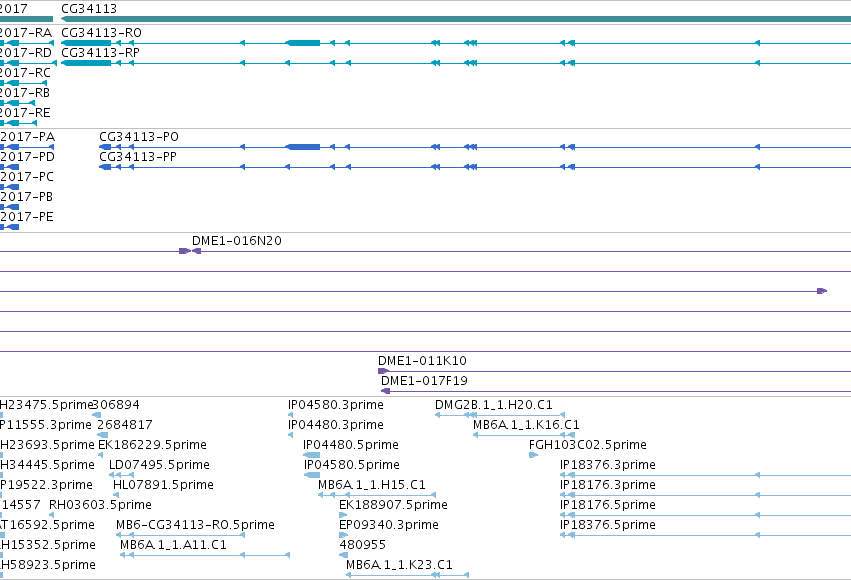Image resolution: width=851 pixels, height=580 pixels.
Task: Select EST IP18176.3prime
Action: pyautogui.click(x=608, y=485)
